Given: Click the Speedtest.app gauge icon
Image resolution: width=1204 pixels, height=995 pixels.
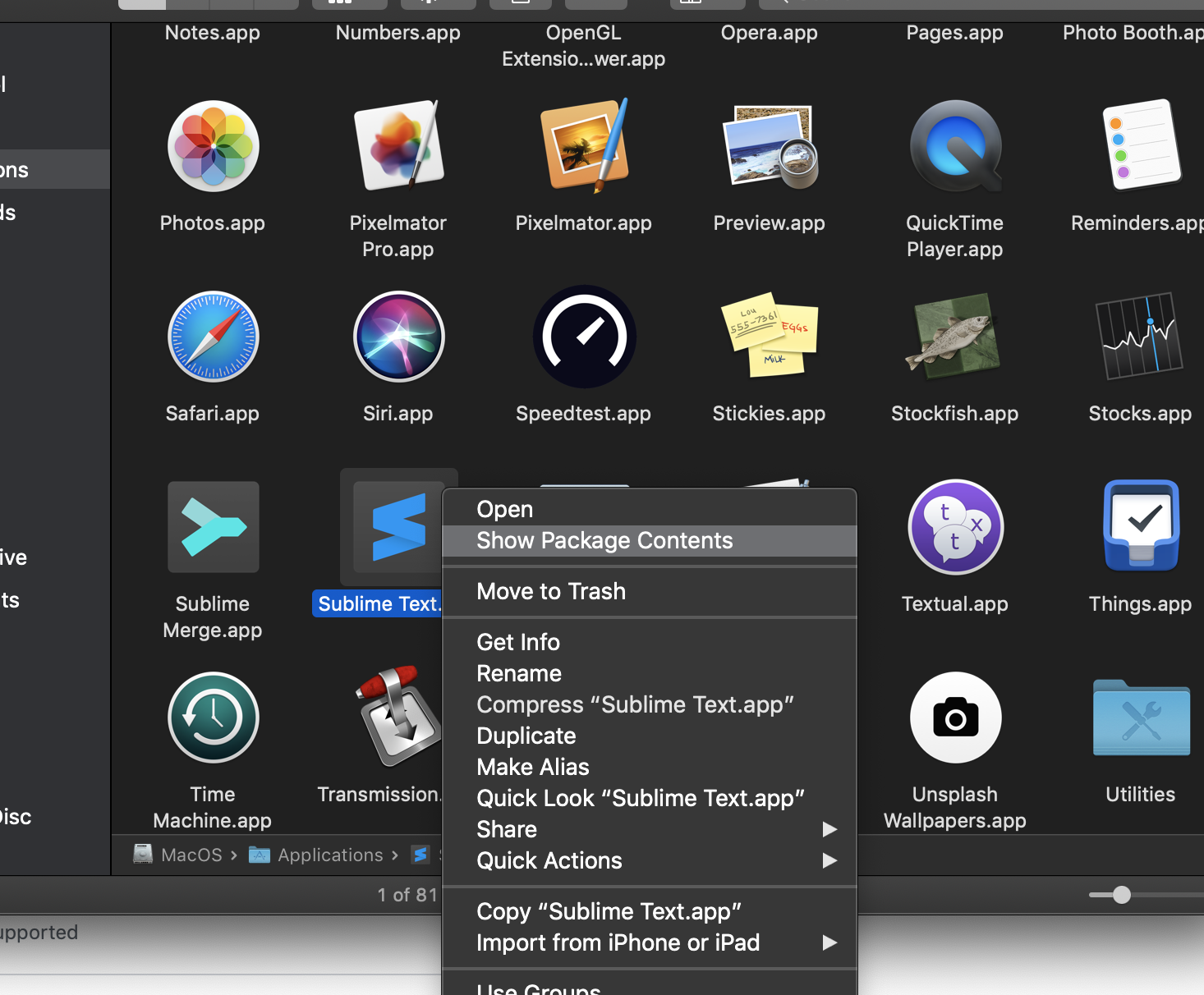Looking at the screenshot, I should tap(585, 337).
